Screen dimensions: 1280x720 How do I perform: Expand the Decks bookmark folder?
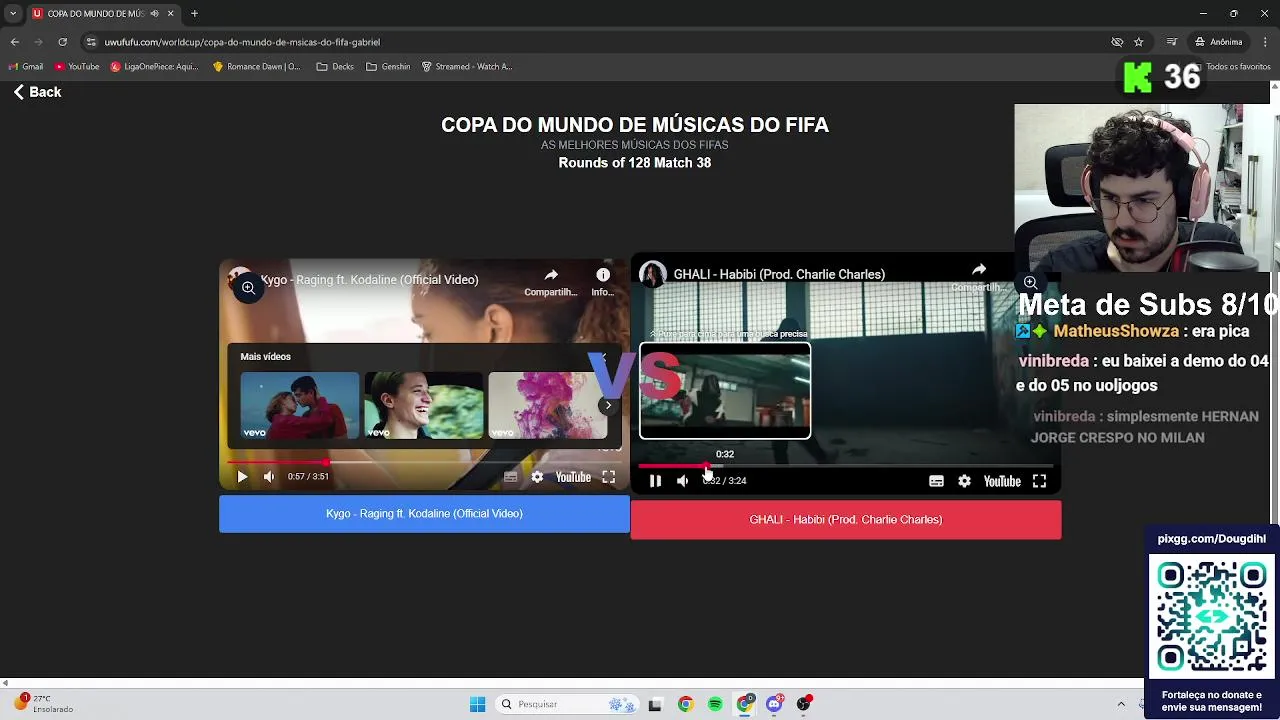335,67
